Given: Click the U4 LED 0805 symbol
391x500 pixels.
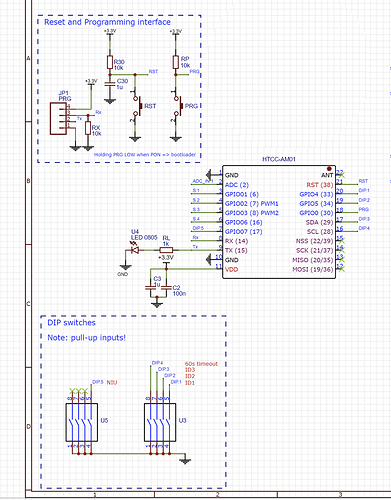Looking at the screenshot, I should click(135, 250).
